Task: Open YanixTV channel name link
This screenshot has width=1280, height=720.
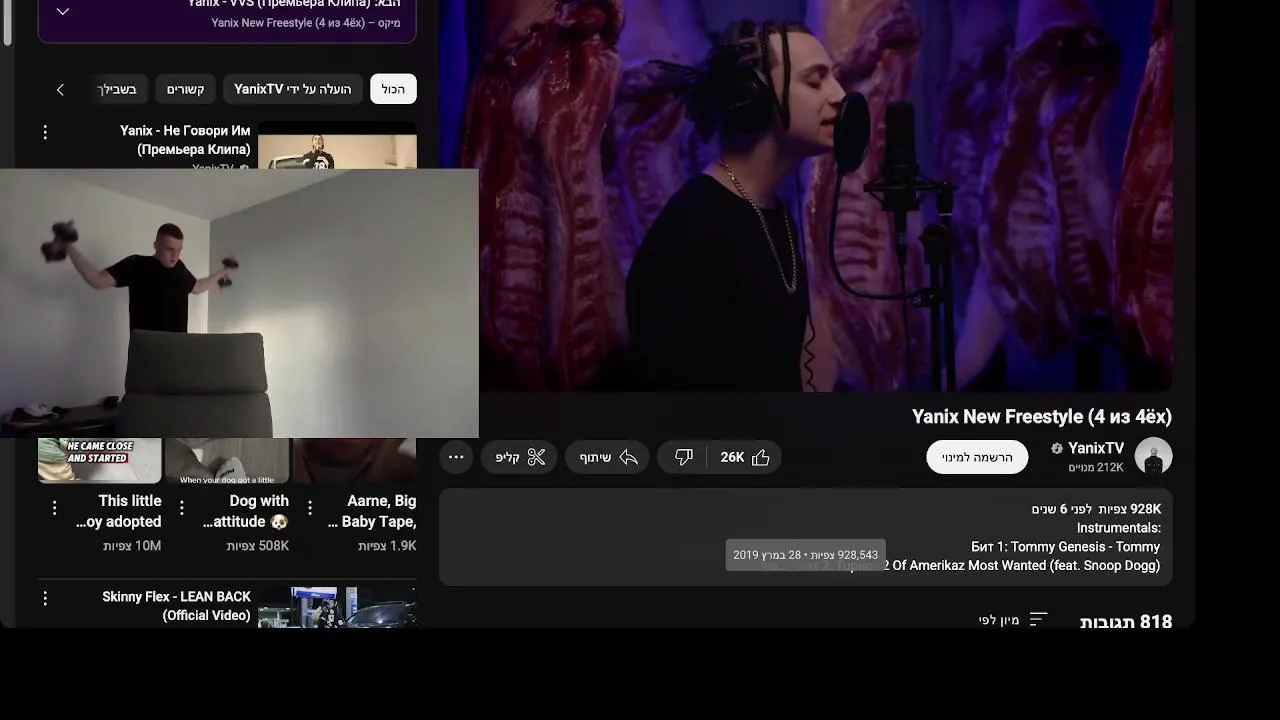Action: click(1096, 448)
